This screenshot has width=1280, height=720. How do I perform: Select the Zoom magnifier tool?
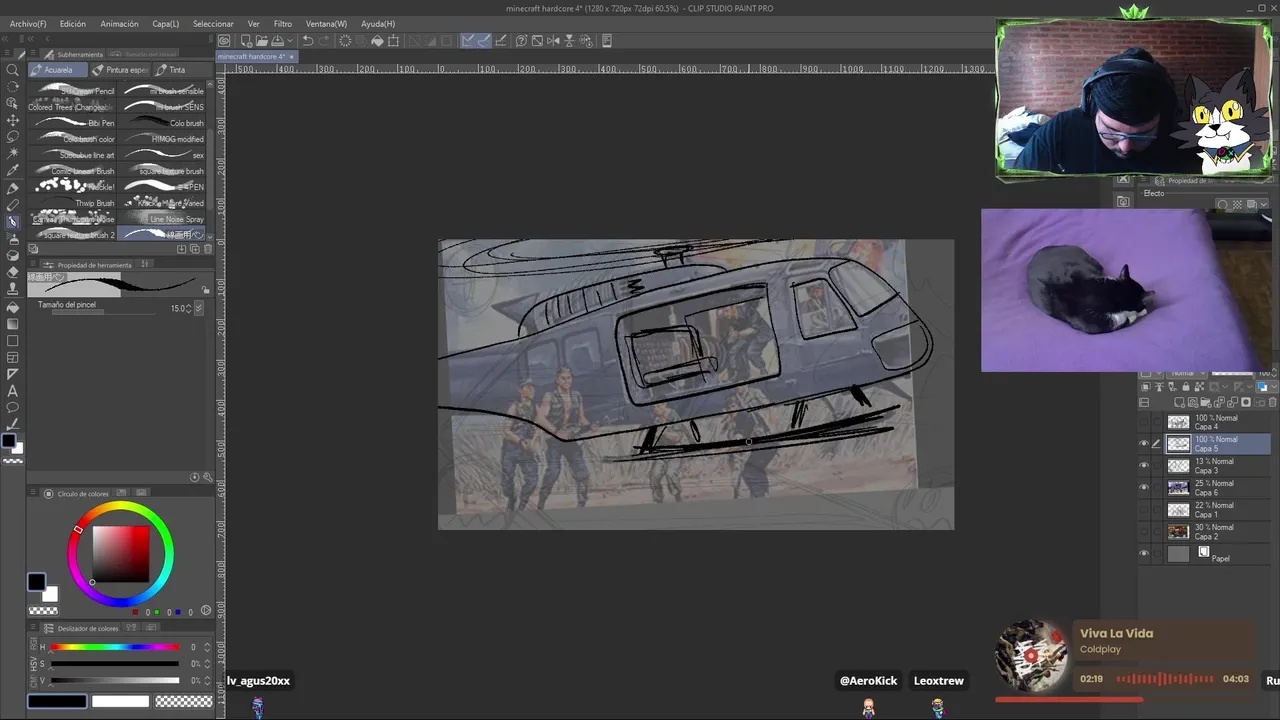[13, 70]
